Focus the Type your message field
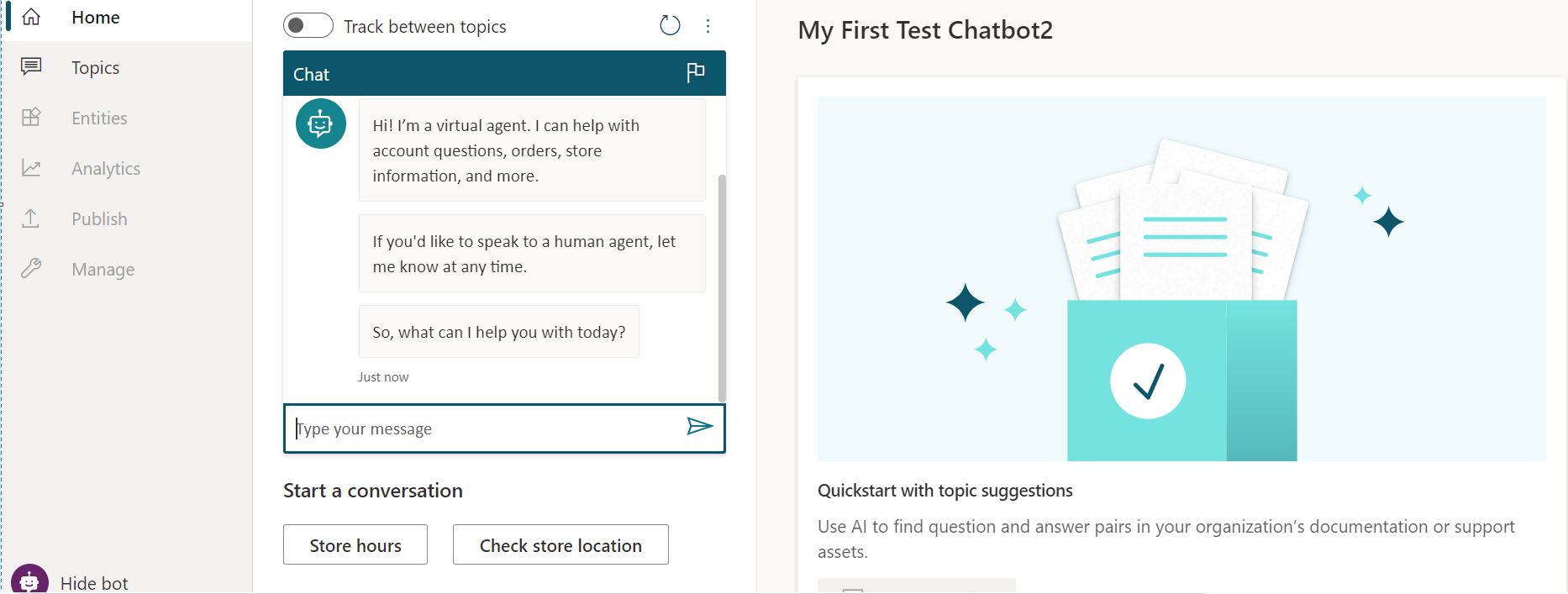The width and height of the screenshot is (1568, 594). [487, 428]
